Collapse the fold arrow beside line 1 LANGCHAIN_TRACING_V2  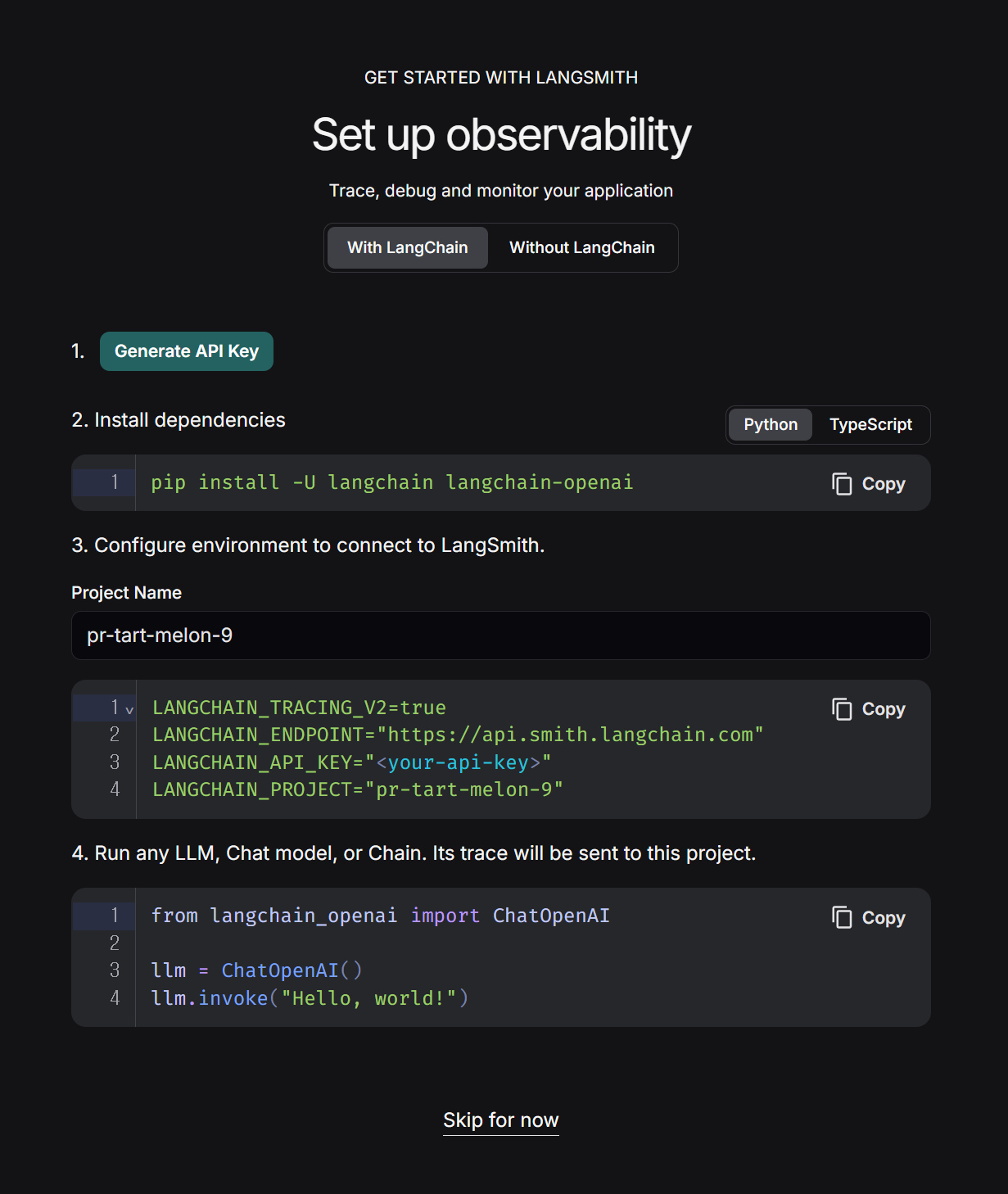pyautogui.click(x=129, y=710)
